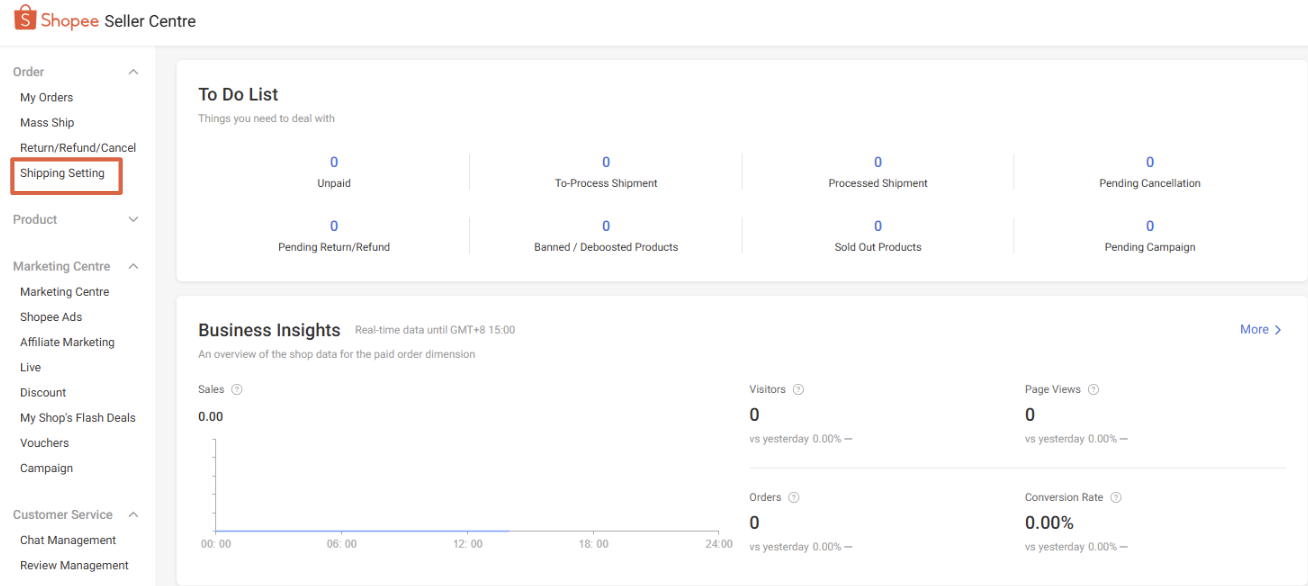Open the Discount page
The width and height of the screenshot is (1308, 586).
(x=43, y=392)
